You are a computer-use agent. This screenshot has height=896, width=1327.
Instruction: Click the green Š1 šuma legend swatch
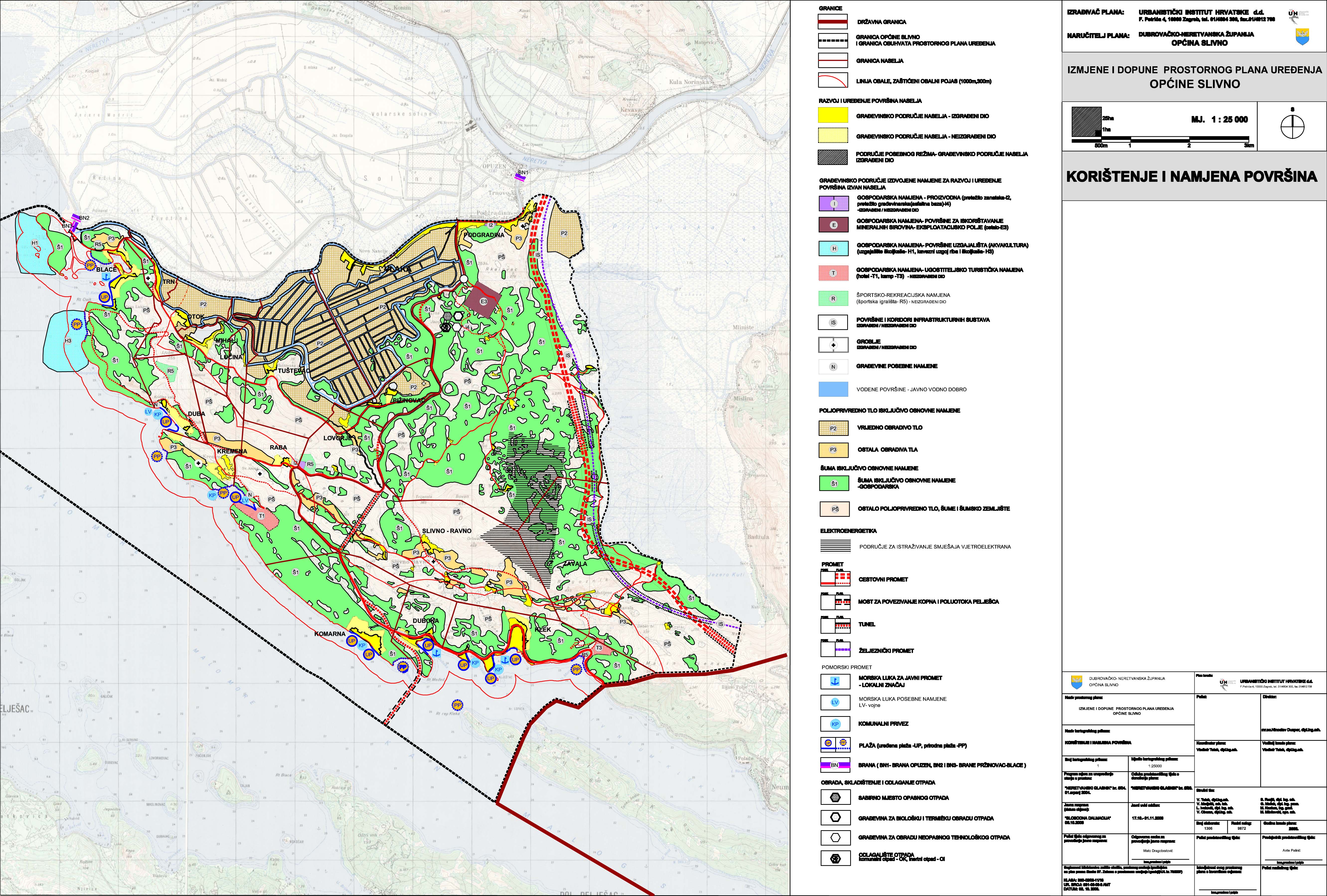tap(834, 483)
